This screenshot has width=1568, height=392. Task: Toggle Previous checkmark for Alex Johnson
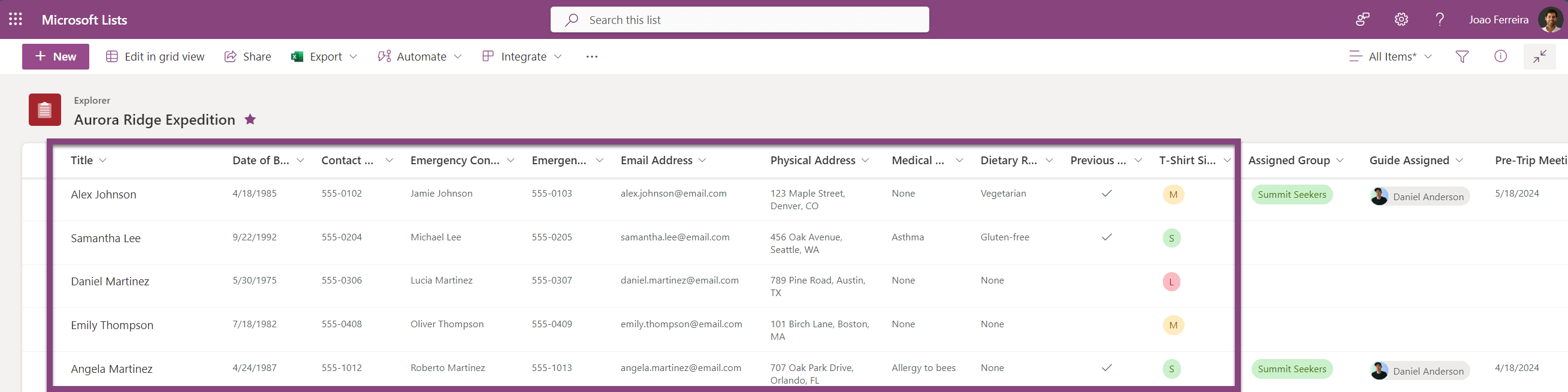point(1107,194)
